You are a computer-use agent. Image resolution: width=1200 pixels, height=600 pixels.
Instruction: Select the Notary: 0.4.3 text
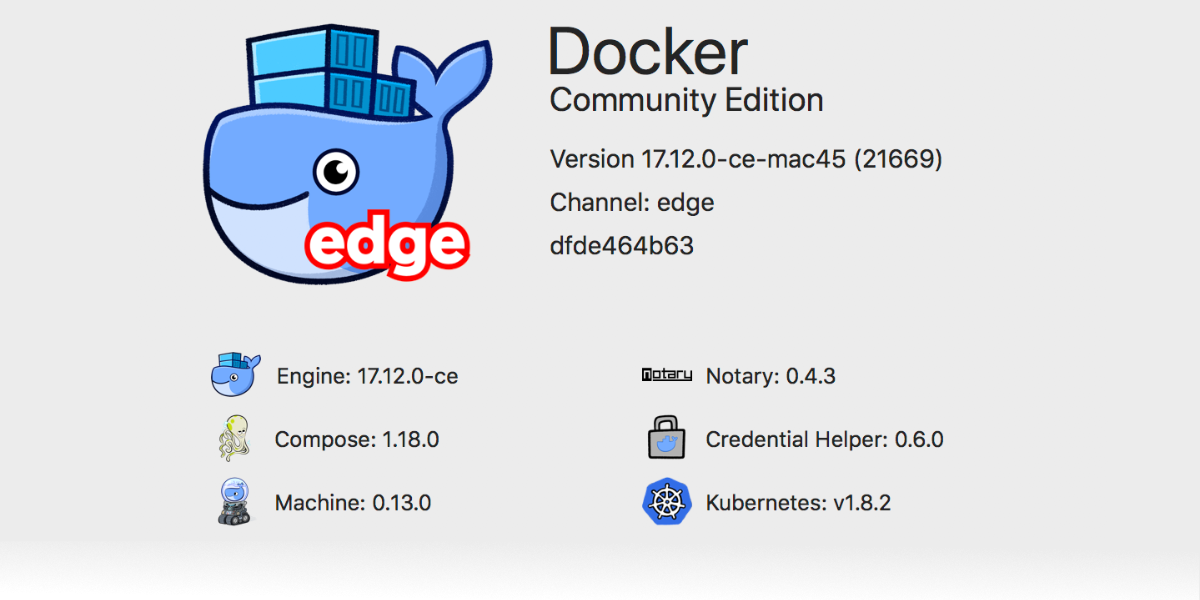[771, 376]
